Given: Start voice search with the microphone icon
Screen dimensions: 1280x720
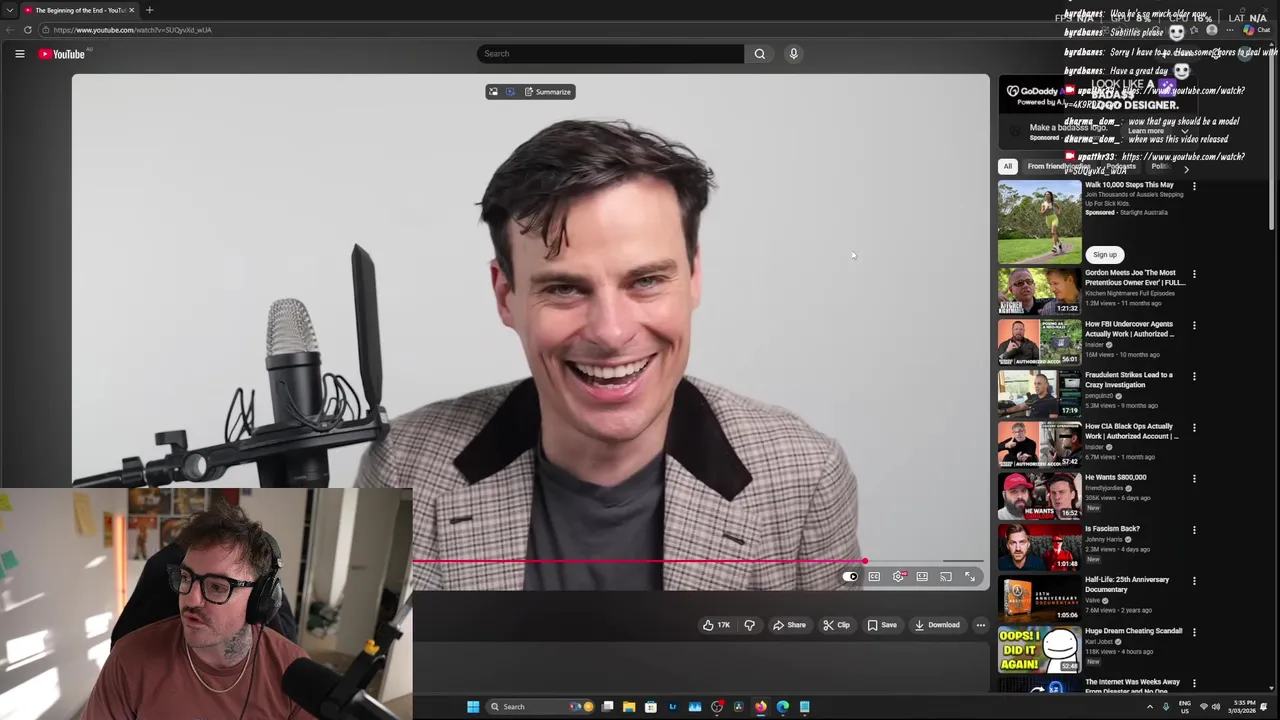Looking at the screenshot, I should tap(794, 54).
